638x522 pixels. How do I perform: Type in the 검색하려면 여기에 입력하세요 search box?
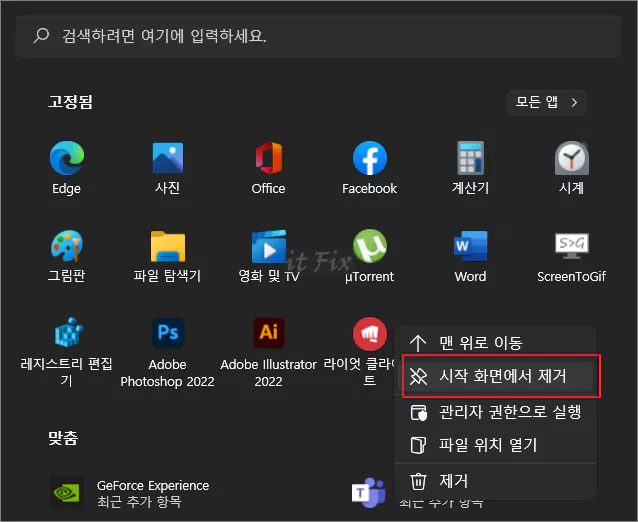pyautogui.click(x=318, y=37)
